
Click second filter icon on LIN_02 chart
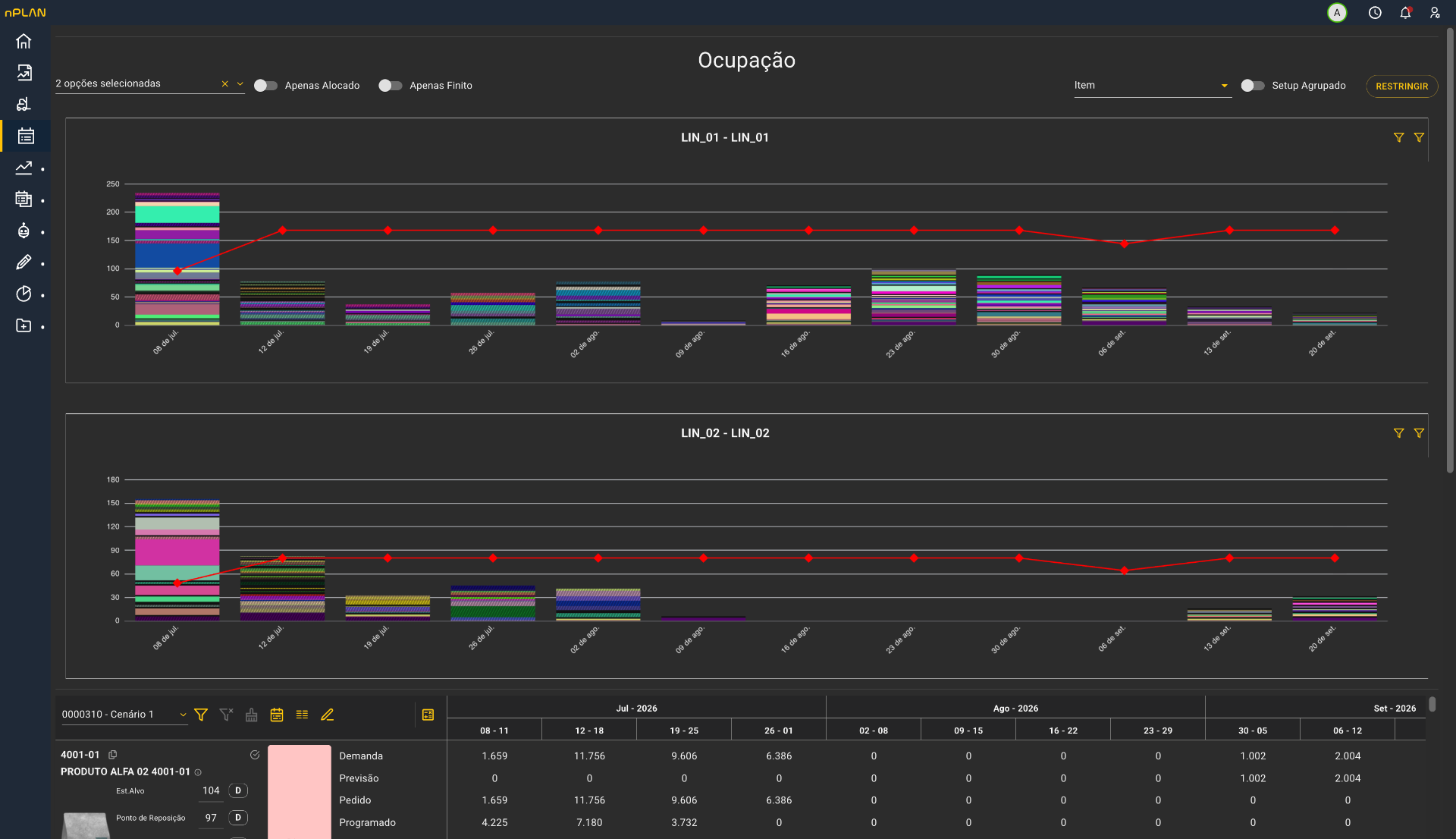1419,433
